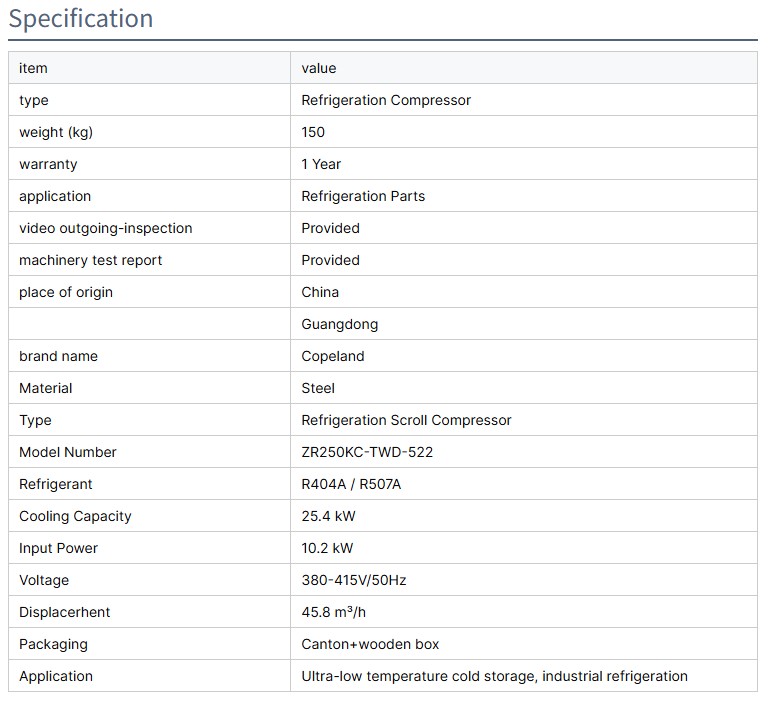Click the Canton+wooden box packaging value

[x=370, y=644]
